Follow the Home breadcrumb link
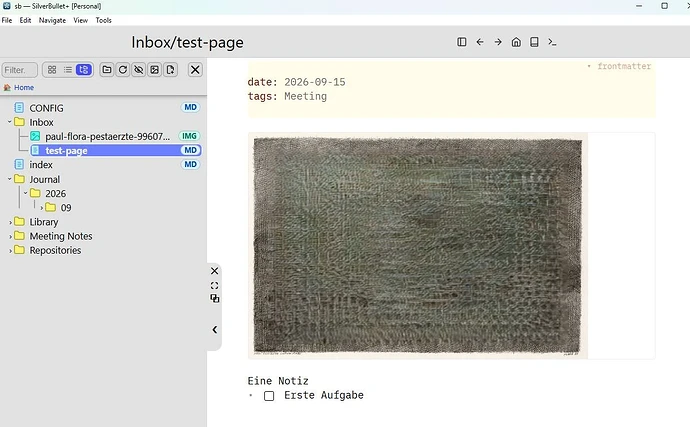Screen dimensions: 690x427 tap(24, 87)
